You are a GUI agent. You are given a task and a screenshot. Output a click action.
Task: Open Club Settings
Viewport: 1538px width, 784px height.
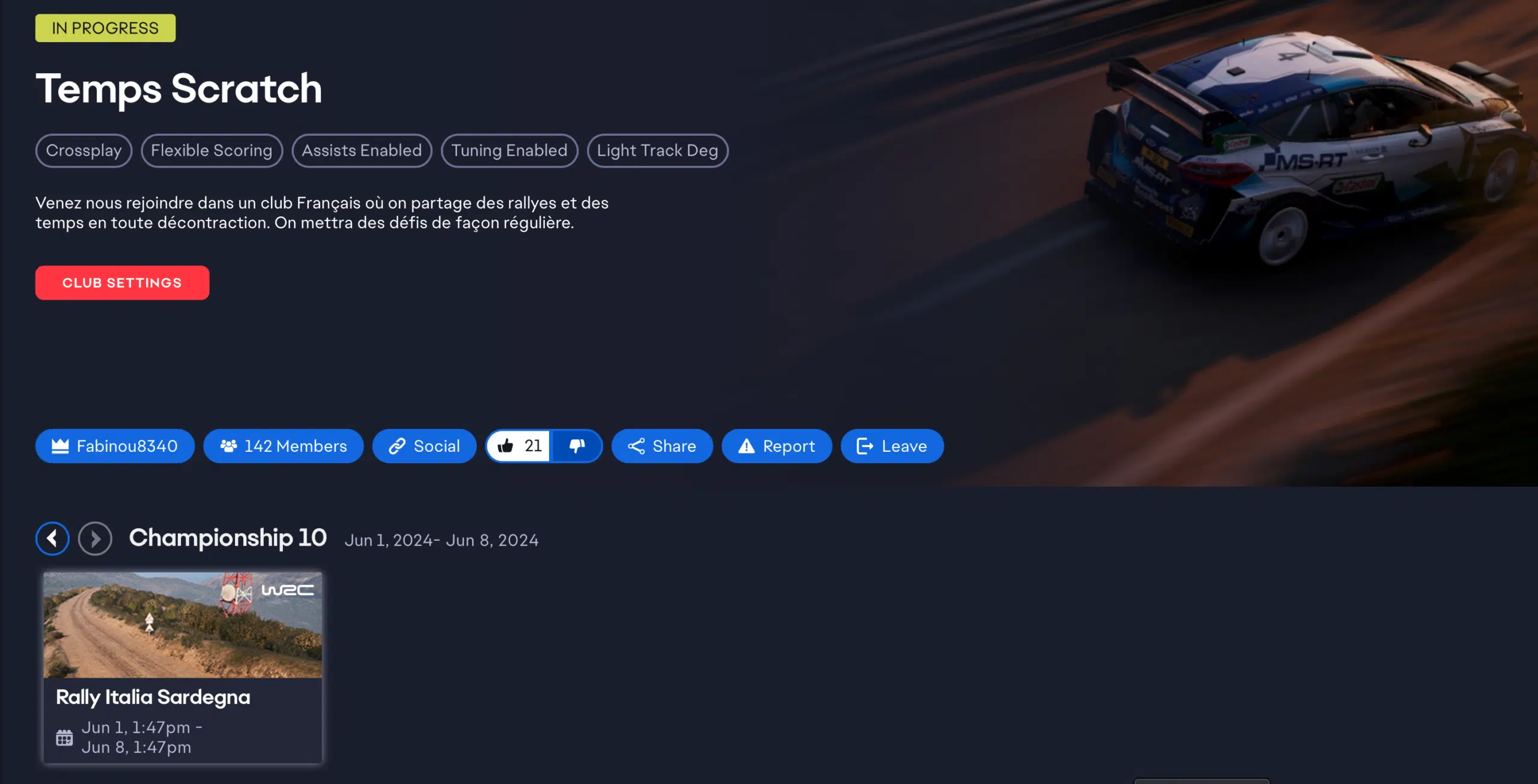(x=122, y=282)
